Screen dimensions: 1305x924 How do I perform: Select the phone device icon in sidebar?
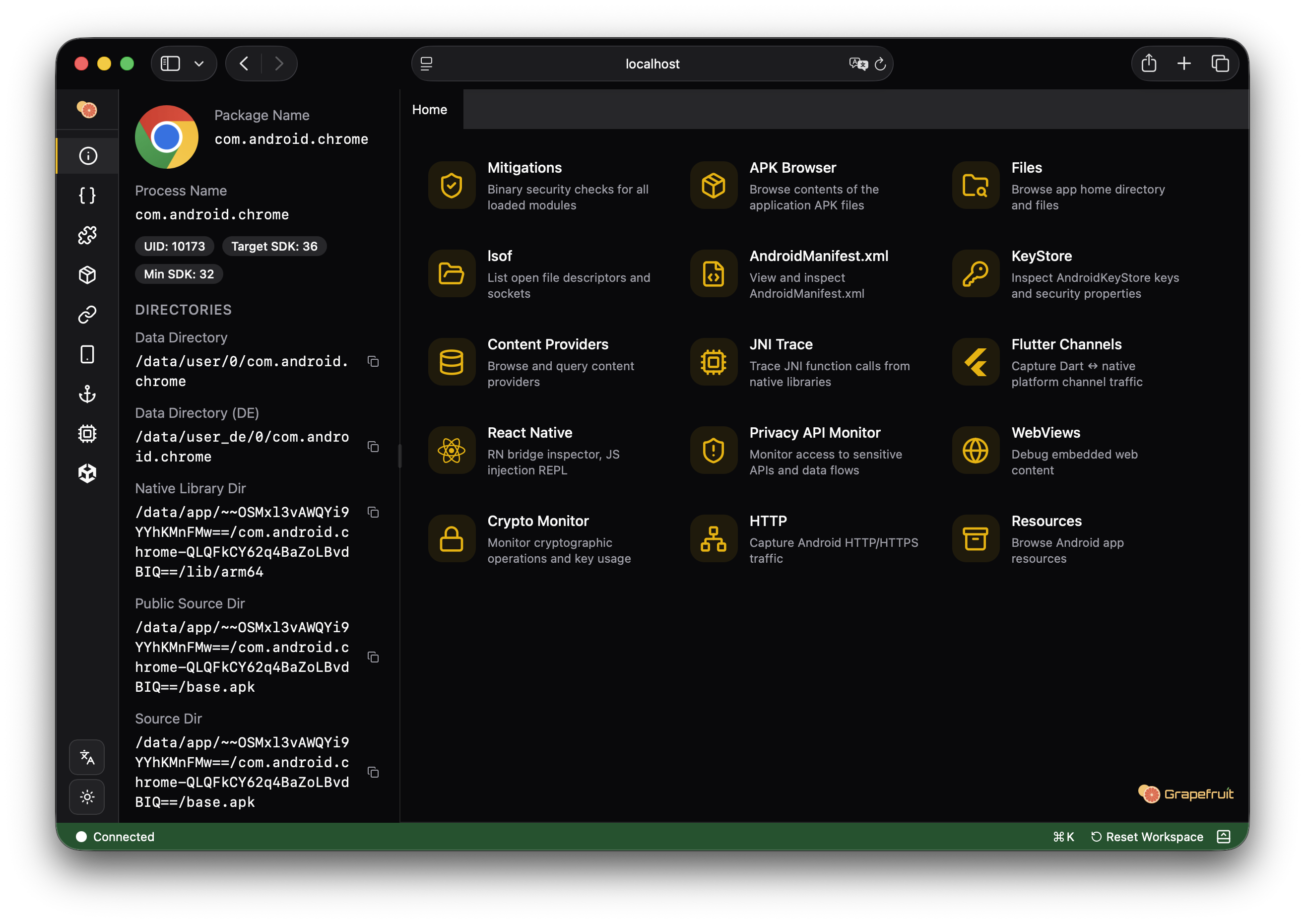click(x=86, y=354)
